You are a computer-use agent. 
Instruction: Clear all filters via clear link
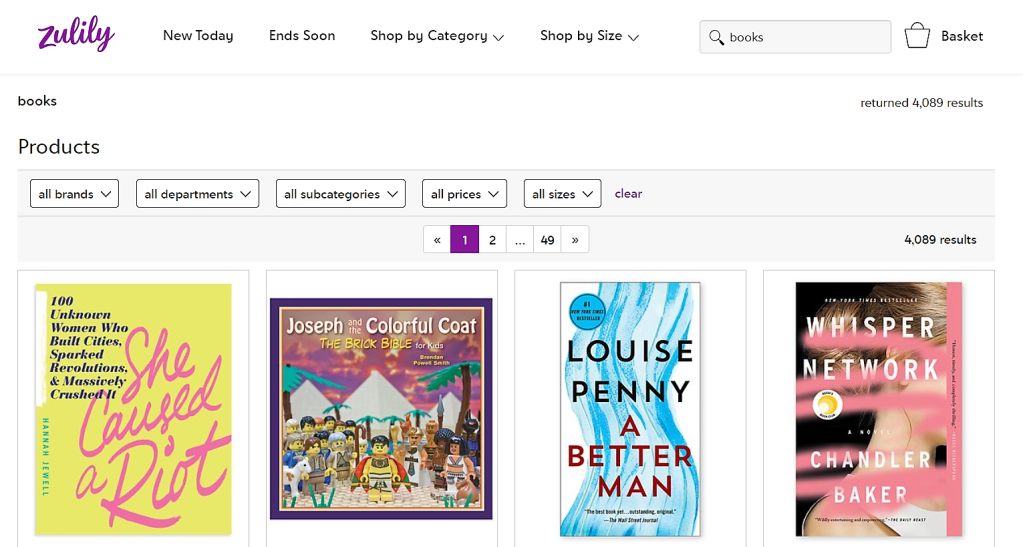628,194
